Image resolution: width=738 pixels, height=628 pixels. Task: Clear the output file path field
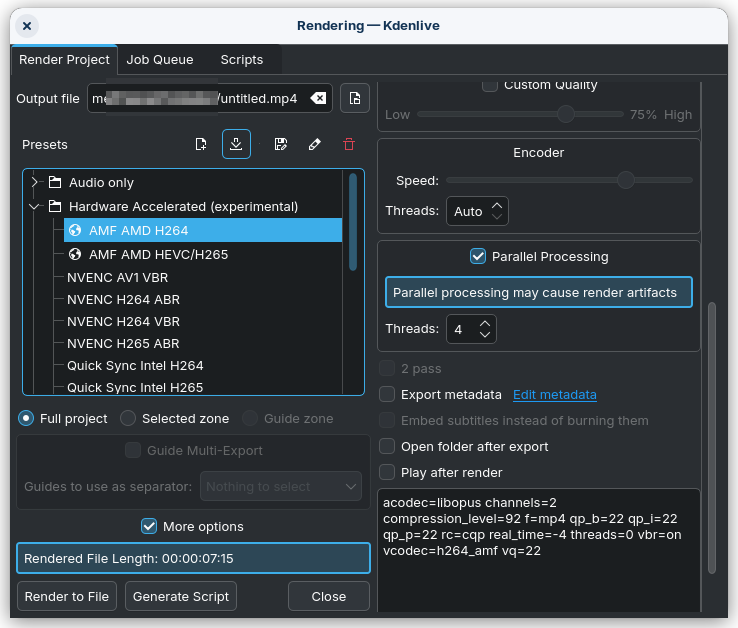(x=318, y=98)
